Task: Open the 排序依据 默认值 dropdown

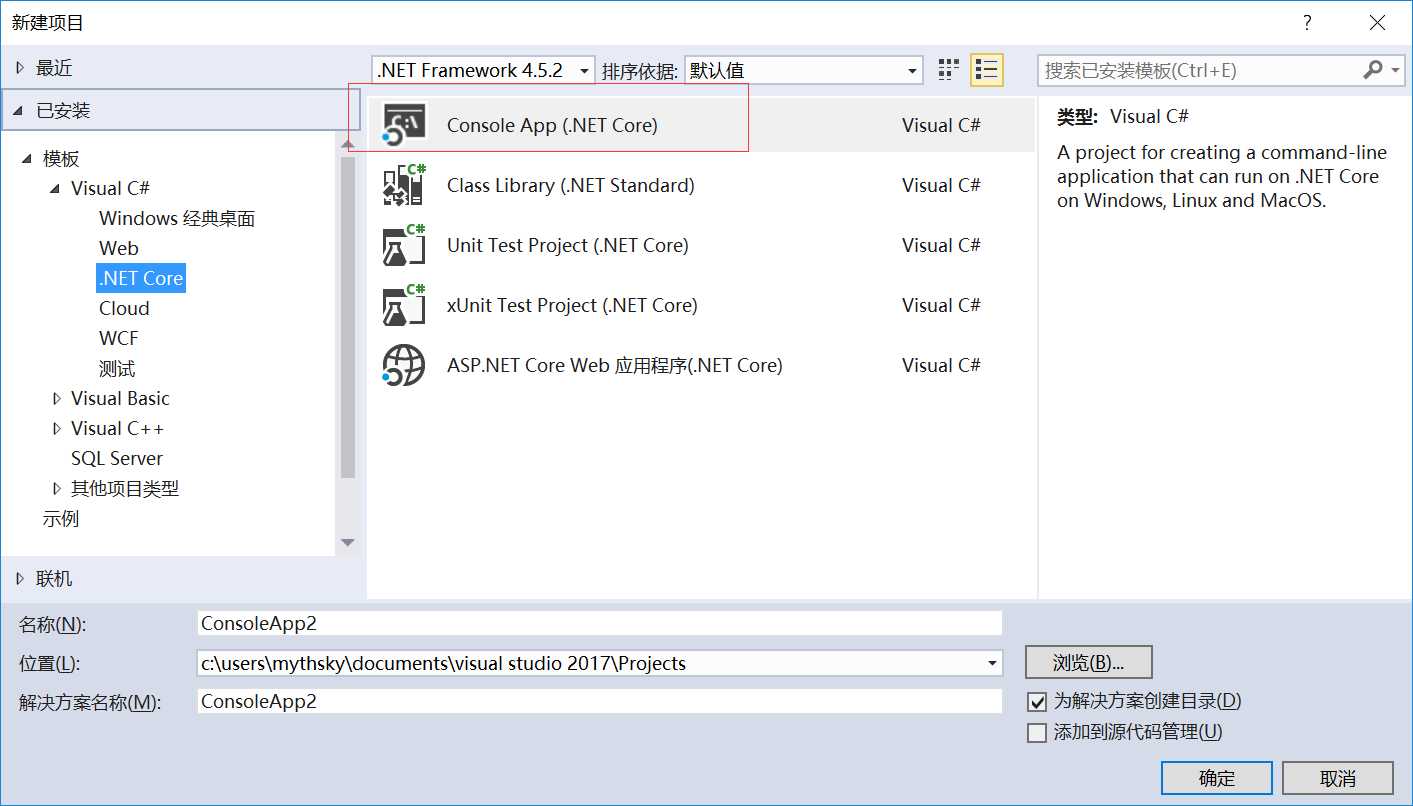Action: tap(803, 70)
